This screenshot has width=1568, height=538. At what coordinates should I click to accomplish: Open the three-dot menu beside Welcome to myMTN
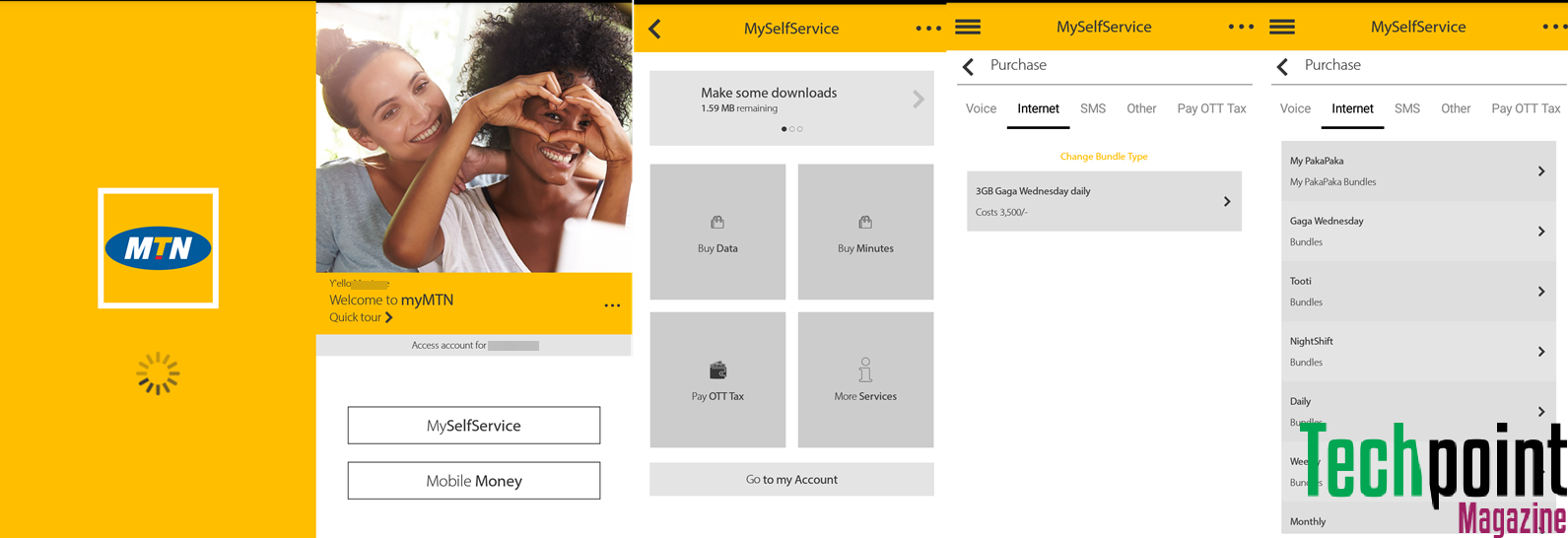[x=612, y=305]
